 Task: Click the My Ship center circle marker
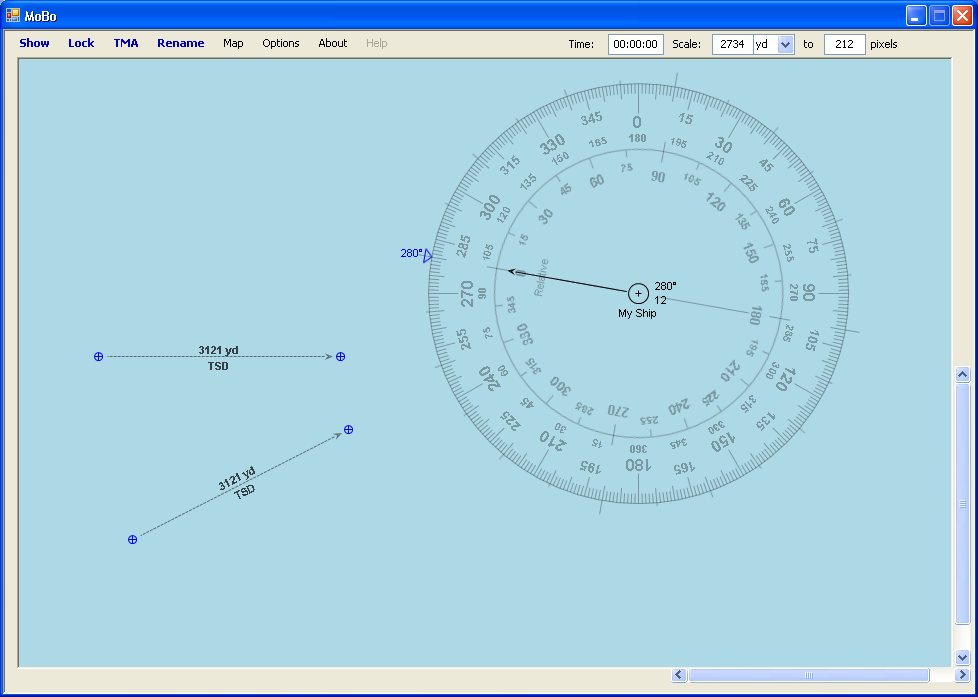[638, 293]
